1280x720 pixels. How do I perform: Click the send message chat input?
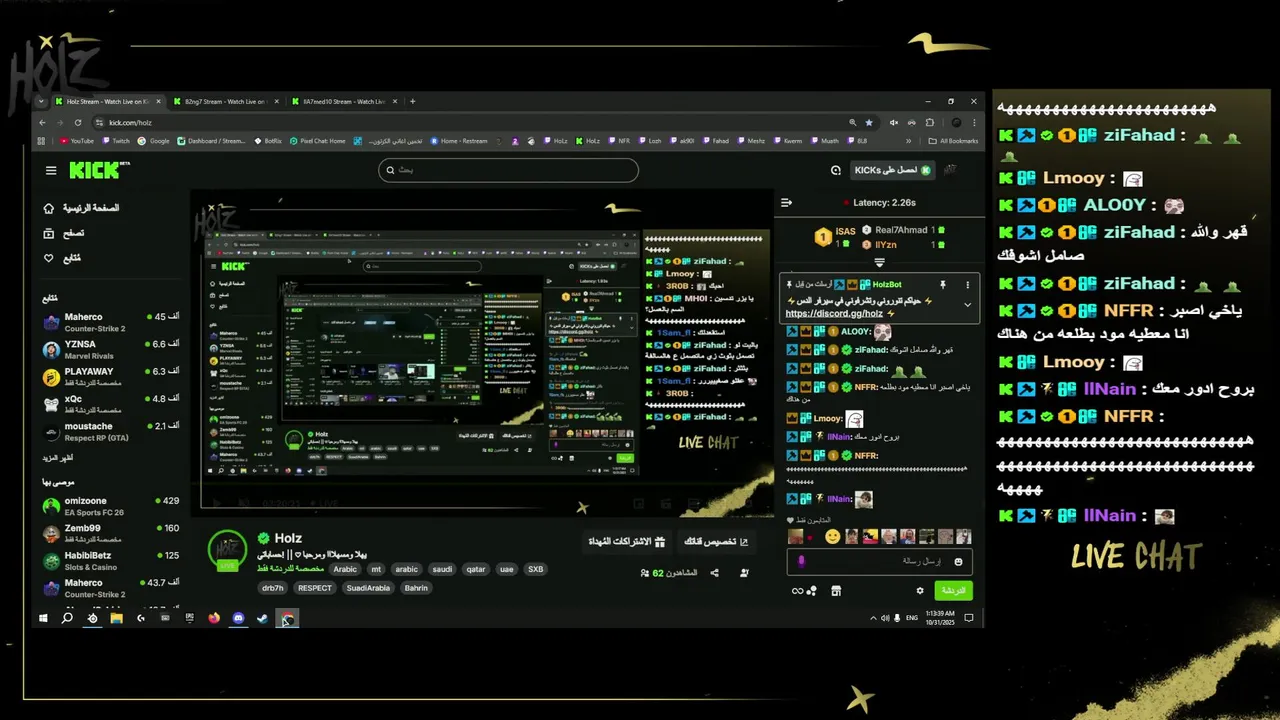pos(878,562)
